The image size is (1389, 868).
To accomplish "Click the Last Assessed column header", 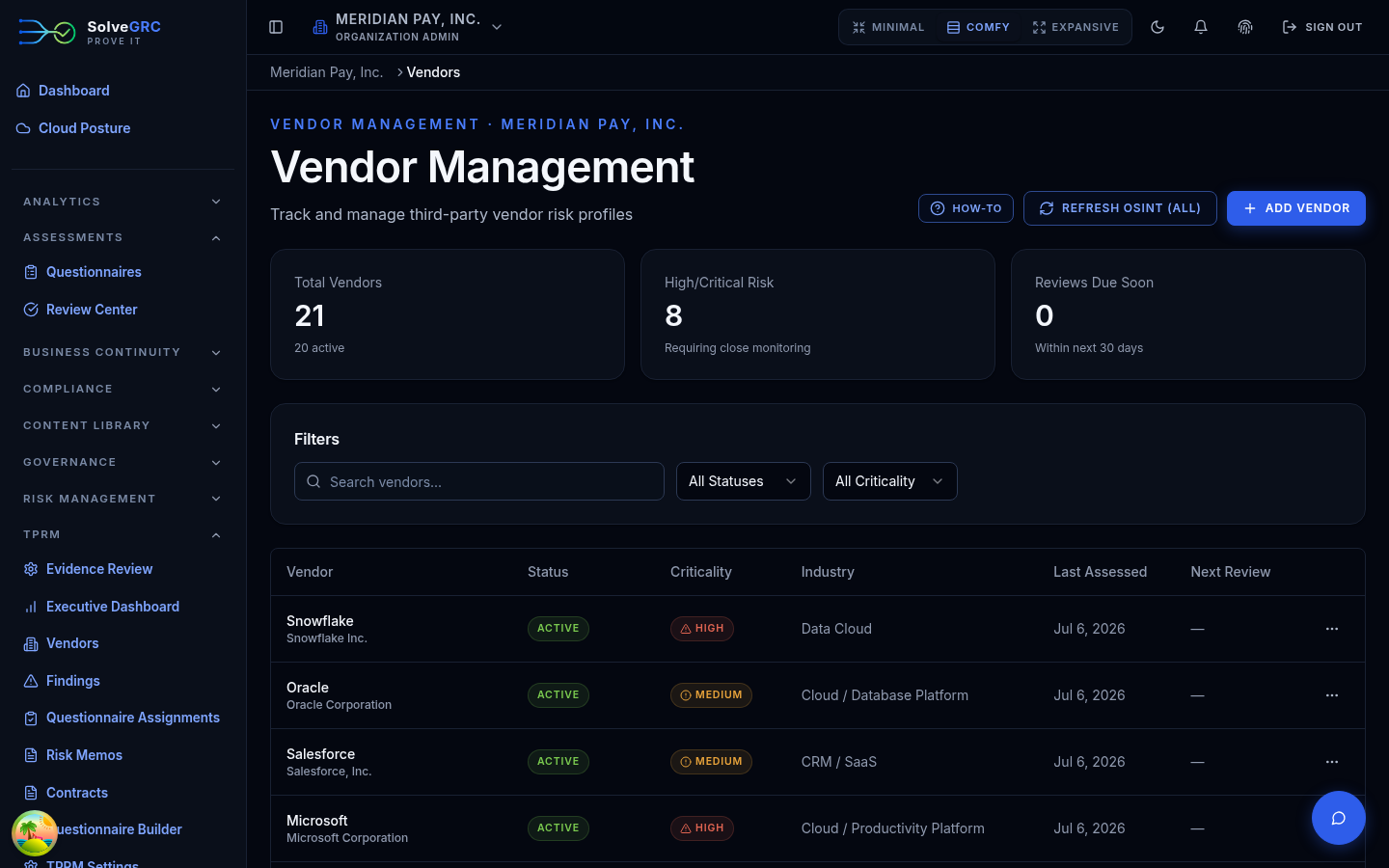I will click(1100, 572).
